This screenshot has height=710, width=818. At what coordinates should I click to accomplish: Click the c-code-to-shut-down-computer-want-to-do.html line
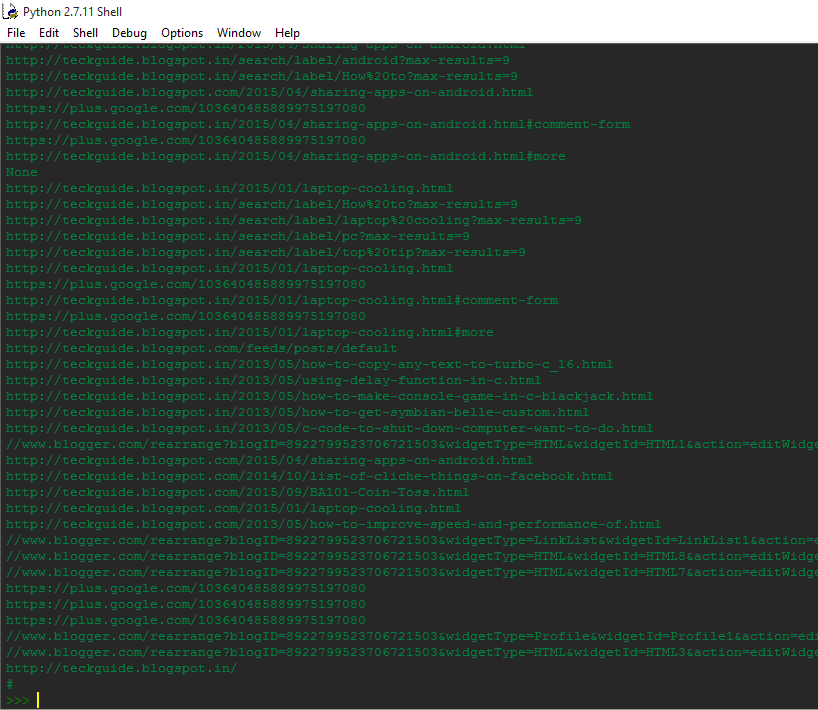tap(329, 428)
